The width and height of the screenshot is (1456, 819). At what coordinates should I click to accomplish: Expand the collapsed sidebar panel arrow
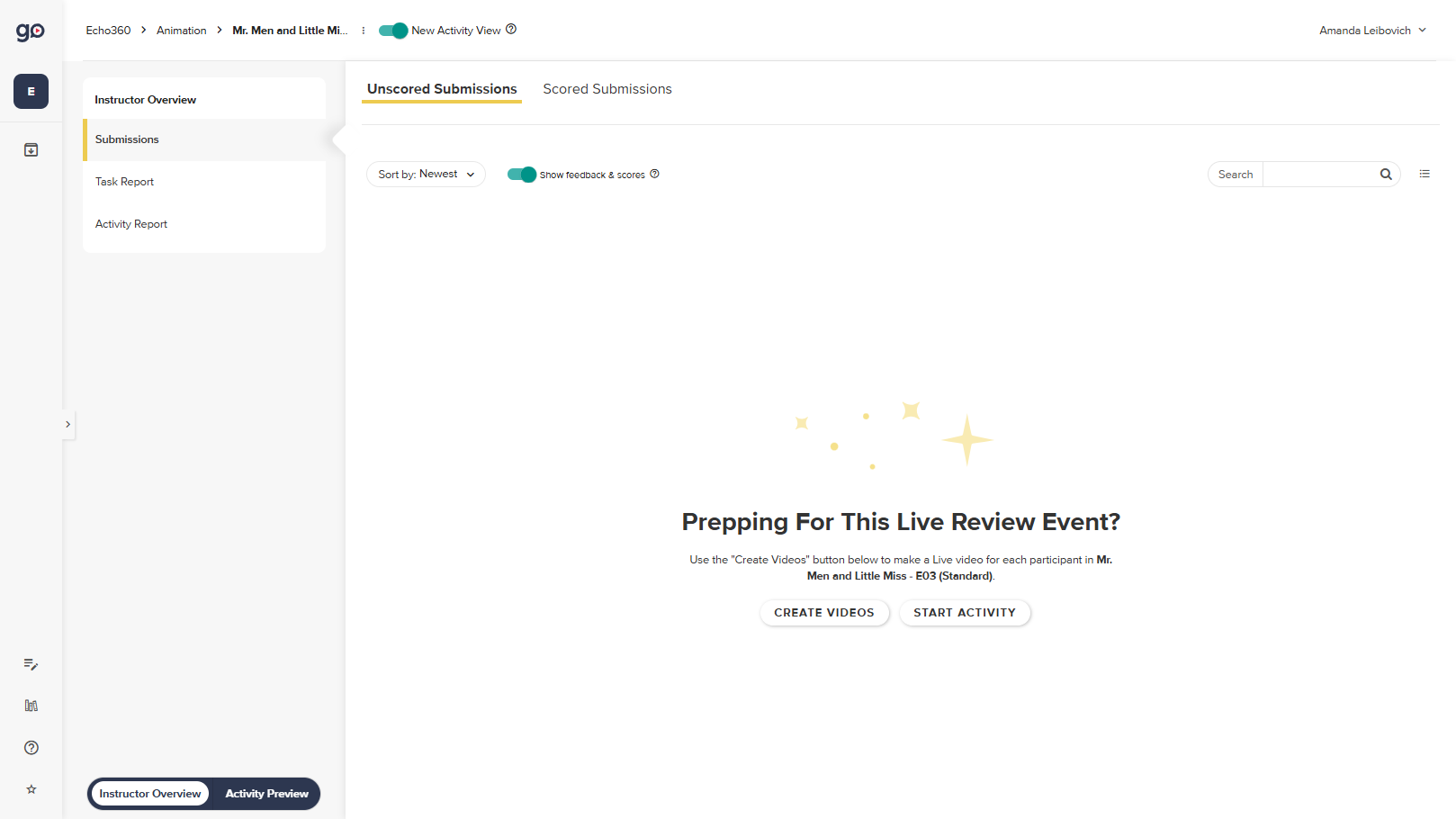coord(68,424)
